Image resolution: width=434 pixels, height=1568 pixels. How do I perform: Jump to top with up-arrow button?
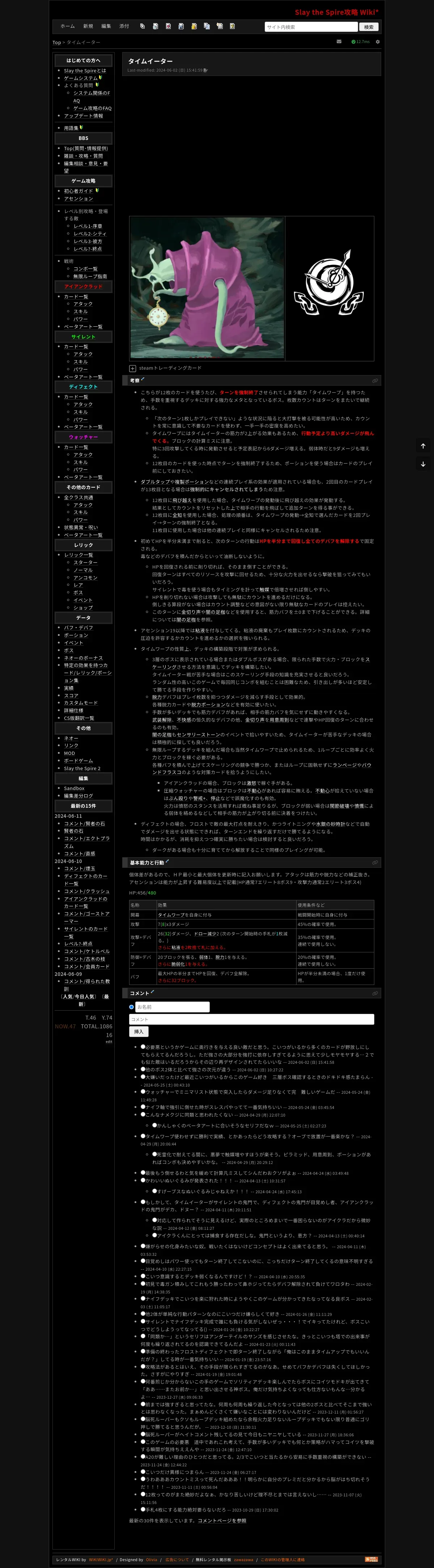[423, 446]
